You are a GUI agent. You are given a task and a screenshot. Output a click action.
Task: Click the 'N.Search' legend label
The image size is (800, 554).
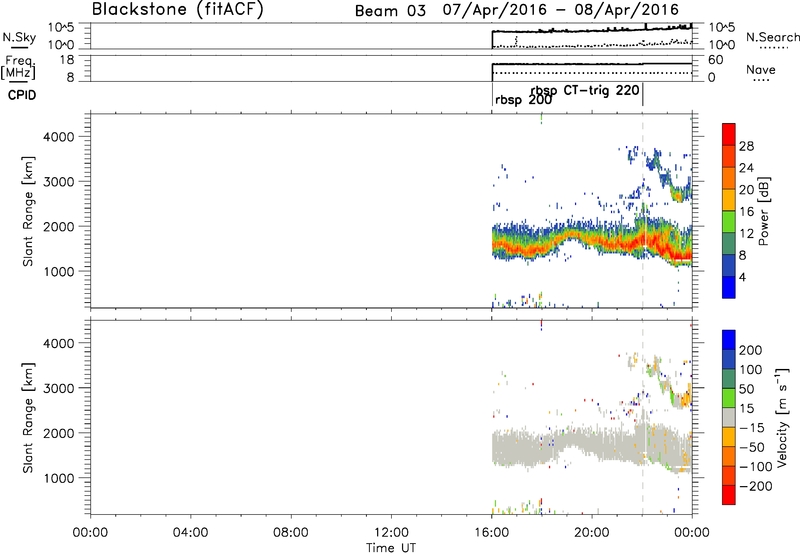pyautogui.click(x=772, y=37)
